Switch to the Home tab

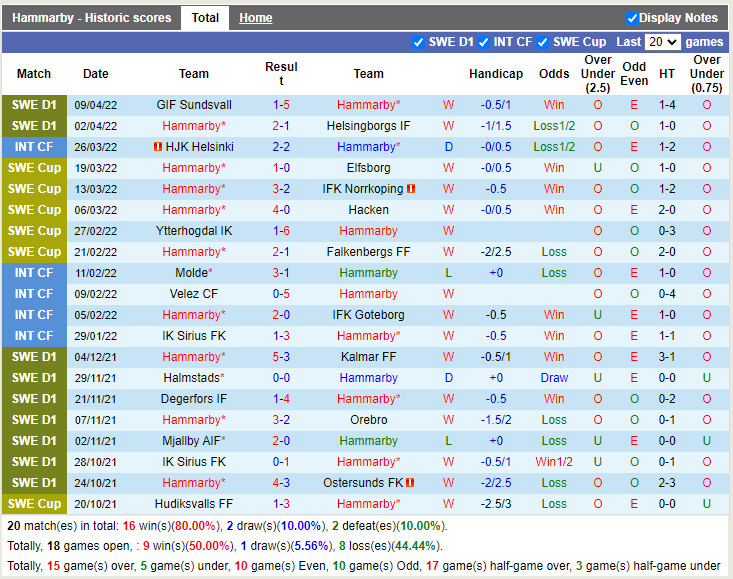(x=255, y=18)
